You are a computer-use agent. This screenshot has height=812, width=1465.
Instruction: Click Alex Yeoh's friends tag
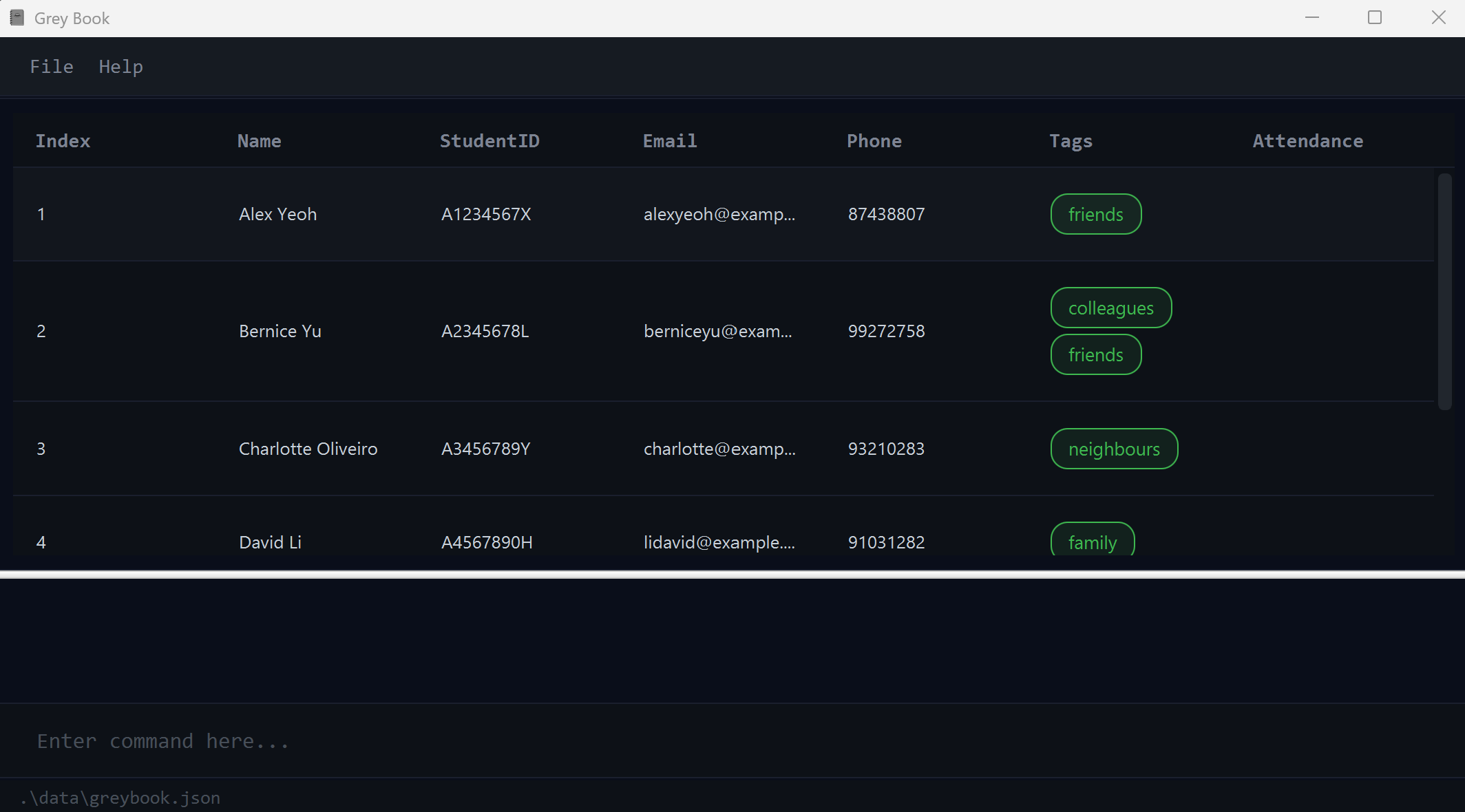(1095, 215)
